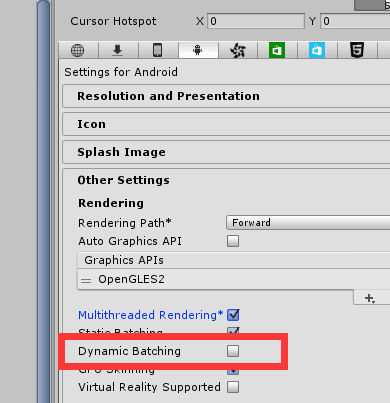Select the HTML5 WebGL platform tab
The height and width of the screenshot is (403, 390).
(357, 50)
